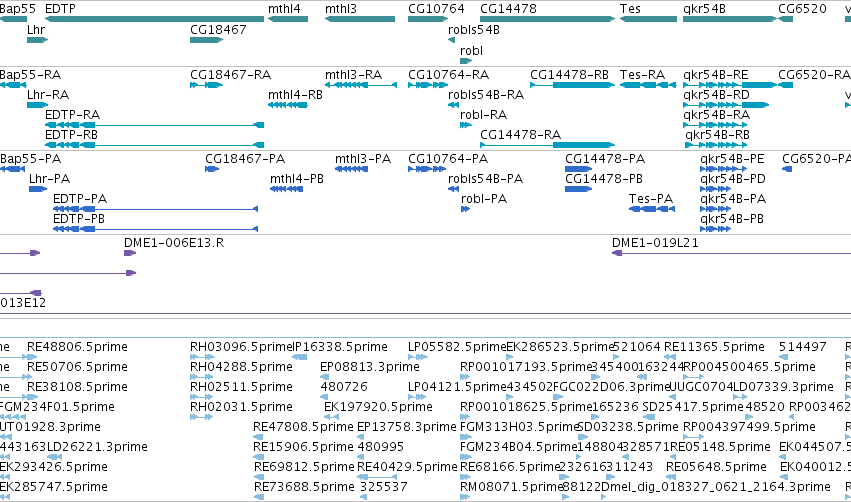Click transcript mthl3-RA
The image size is (851, 502).
point(361,85)
